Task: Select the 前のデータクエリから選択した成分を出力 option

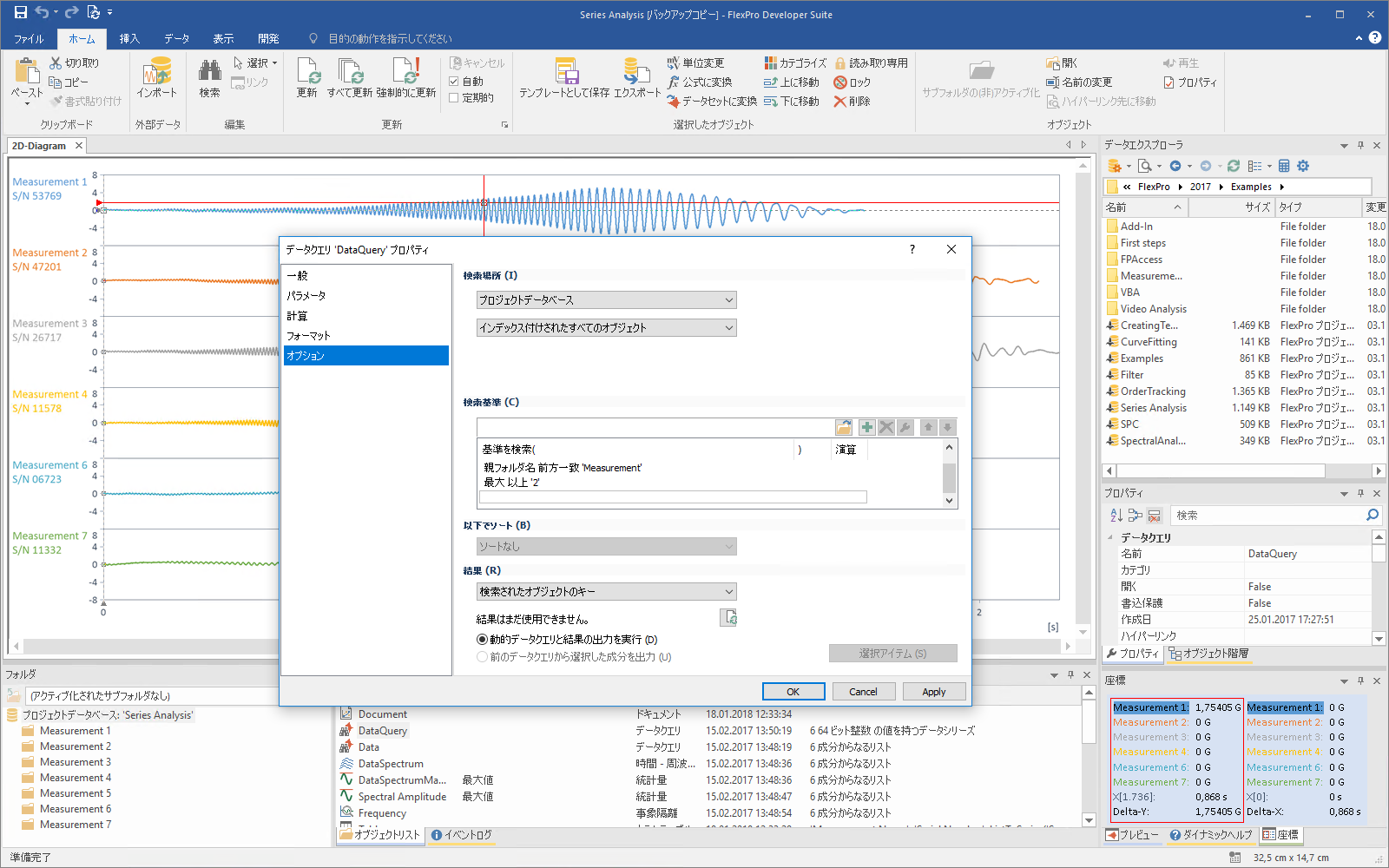Action: click(484, 657)
